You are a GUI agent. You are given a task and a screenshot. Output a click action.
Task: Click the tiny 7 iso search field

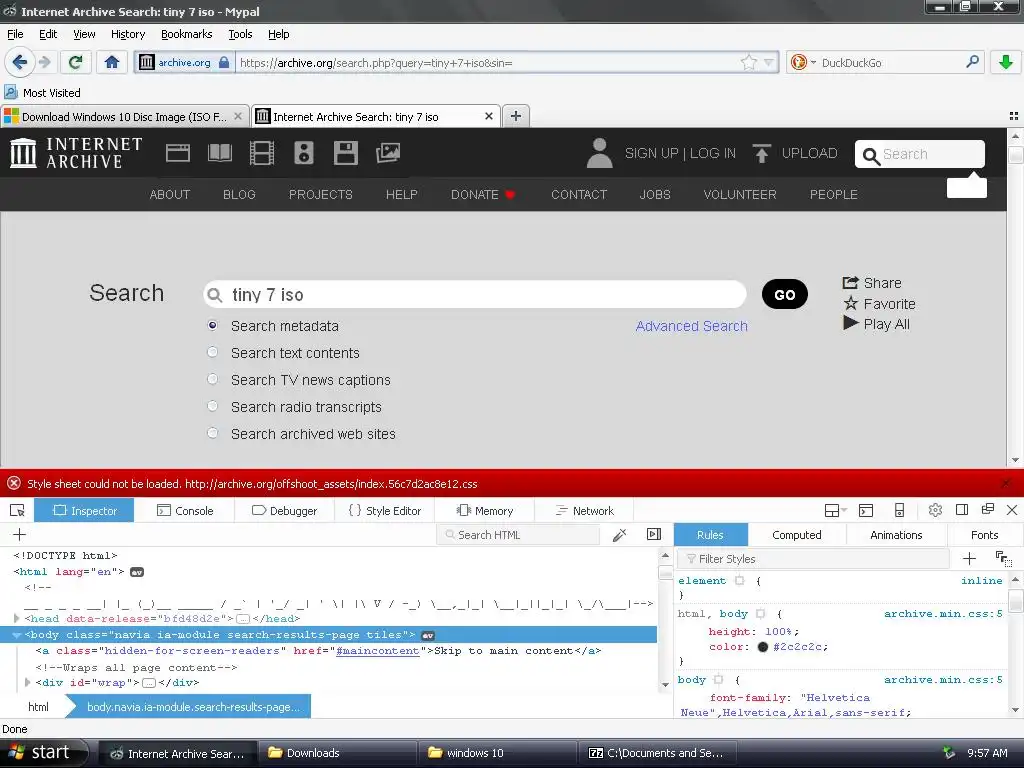click(475, 295)
